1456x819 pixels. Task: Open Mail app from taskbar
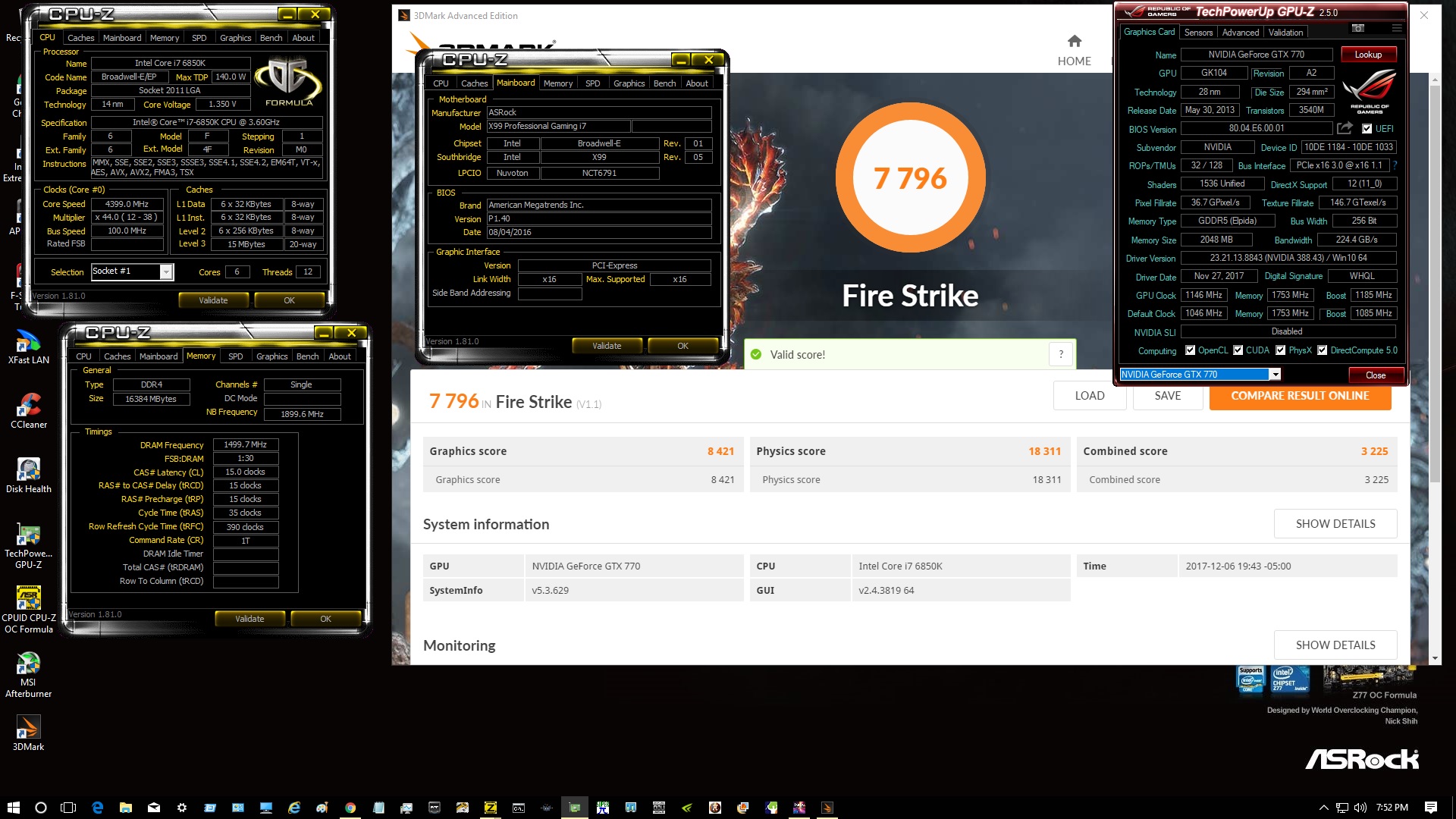tap(154, 808)
